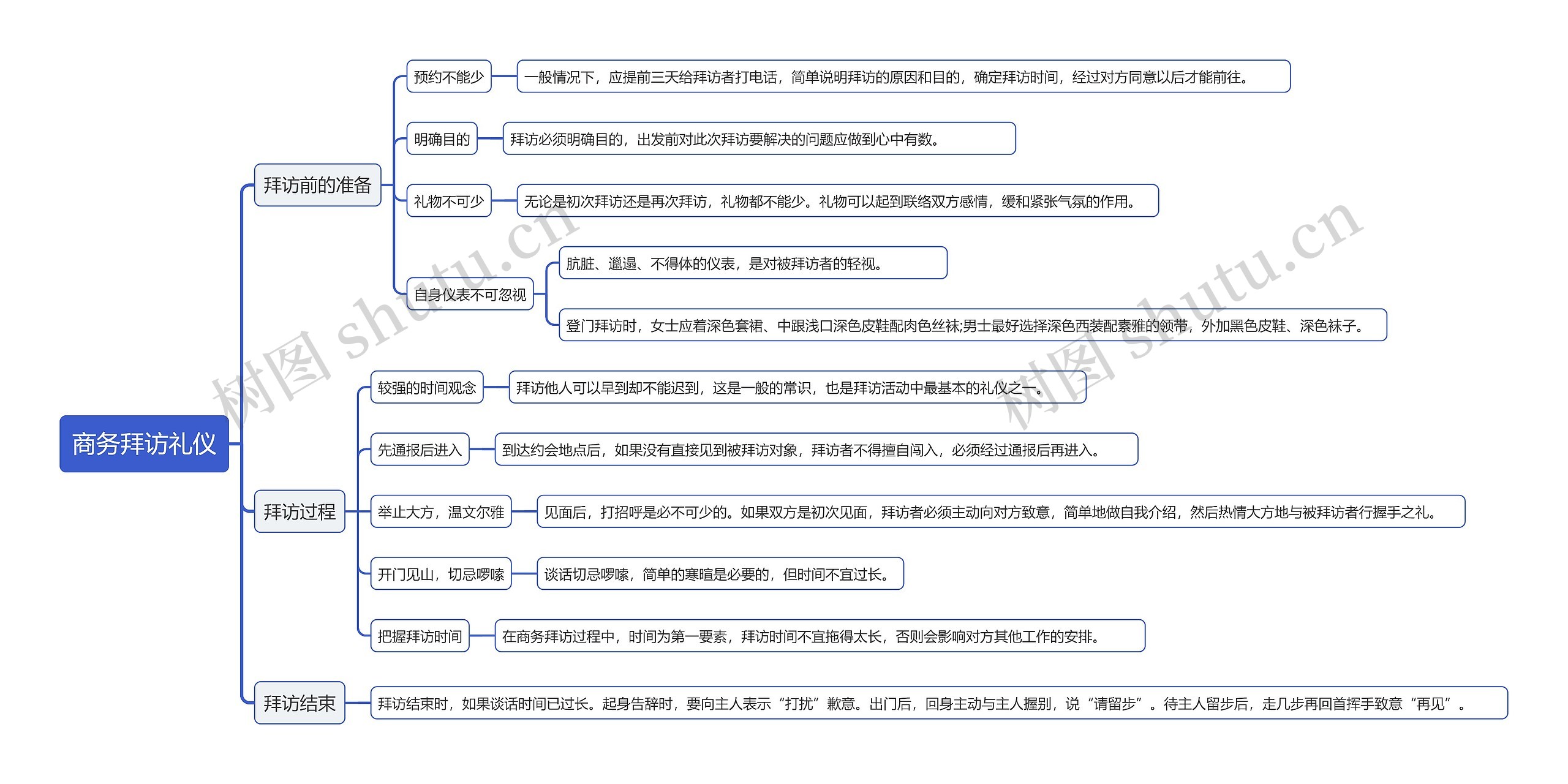
Task: Select the text starting 登门拜访时，女士应着深色套裙
Action: click(x=973, y=325)
